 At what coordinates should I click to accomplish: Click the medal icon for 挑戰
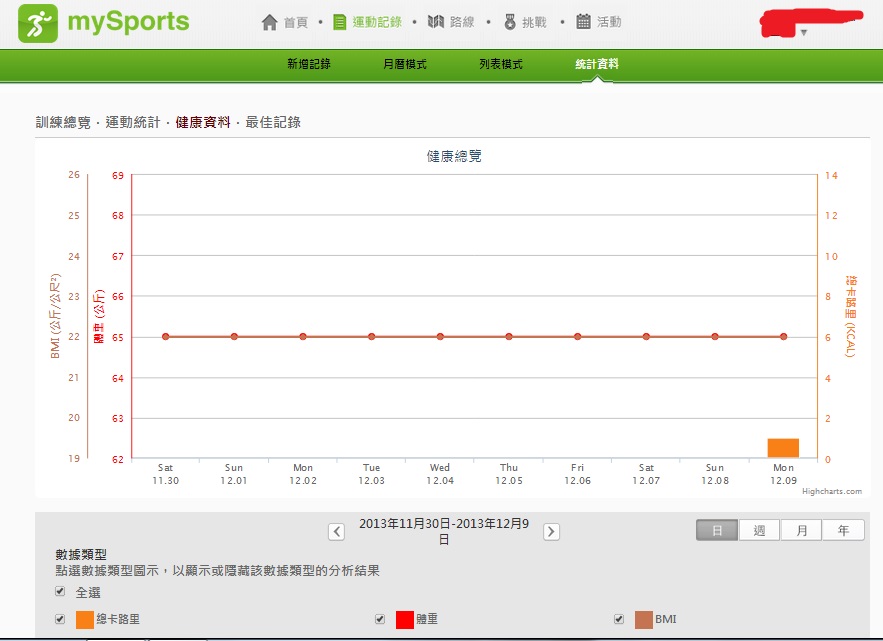(511, 22)
